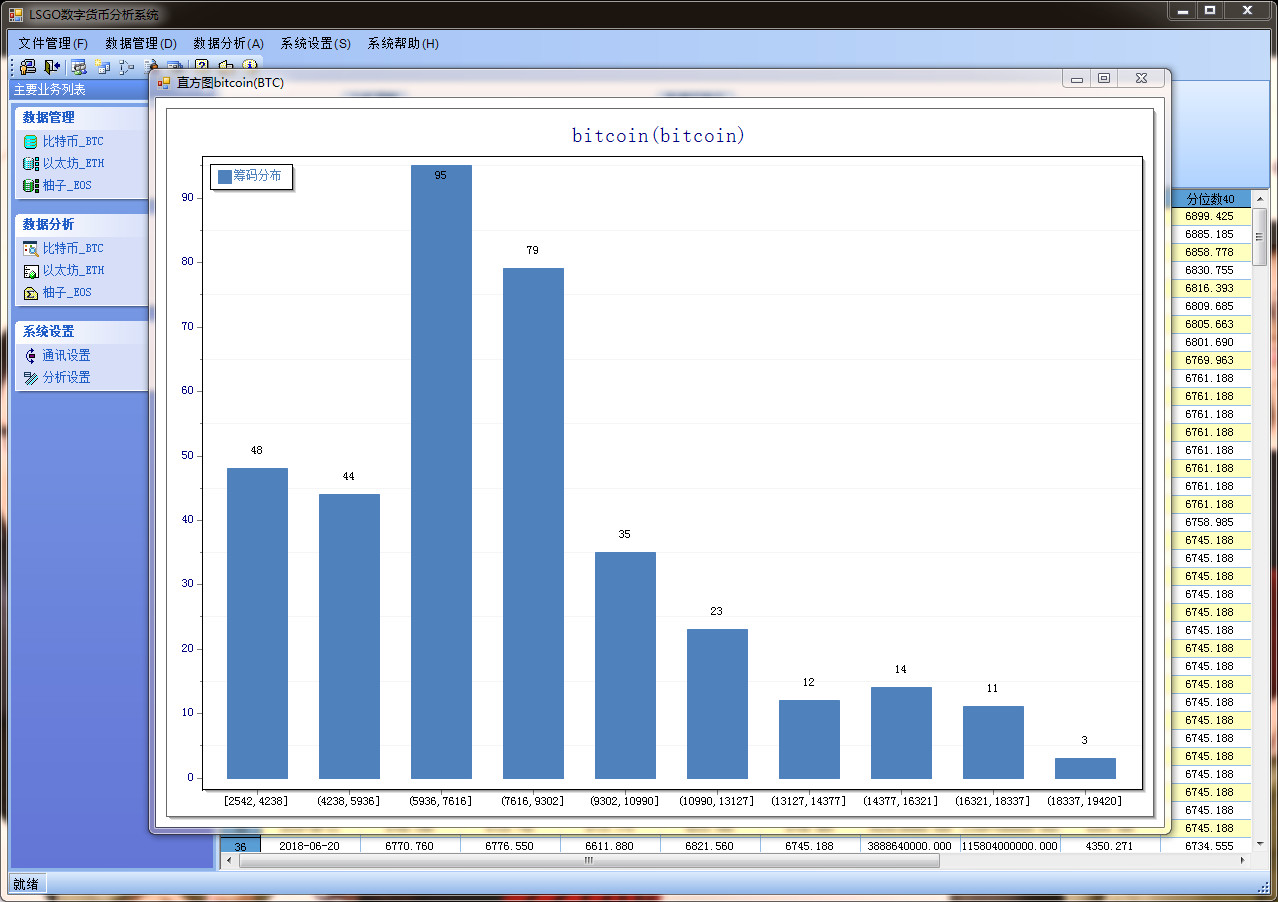Select the cell 6769.963
The height and width of the screenshot is (902, 1278).
click(x=1210, y=360)
